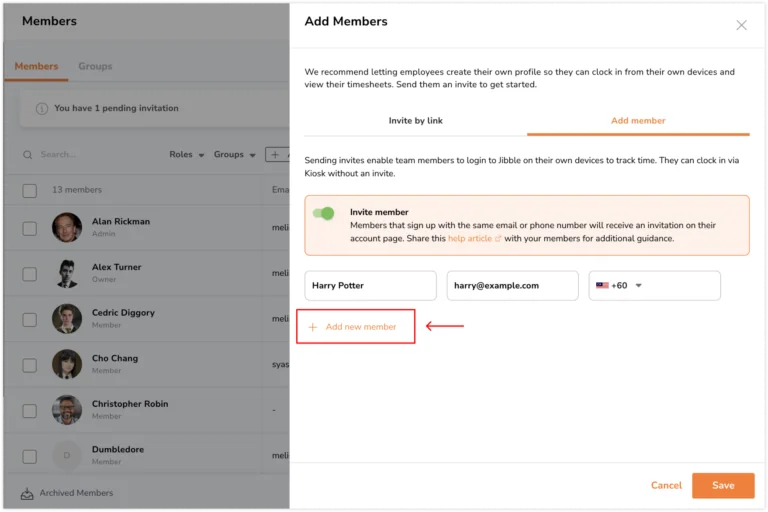This screenshot has width=768, height=512.
Task: Click the email field with harry@example.com
Action: coord(512,286)
